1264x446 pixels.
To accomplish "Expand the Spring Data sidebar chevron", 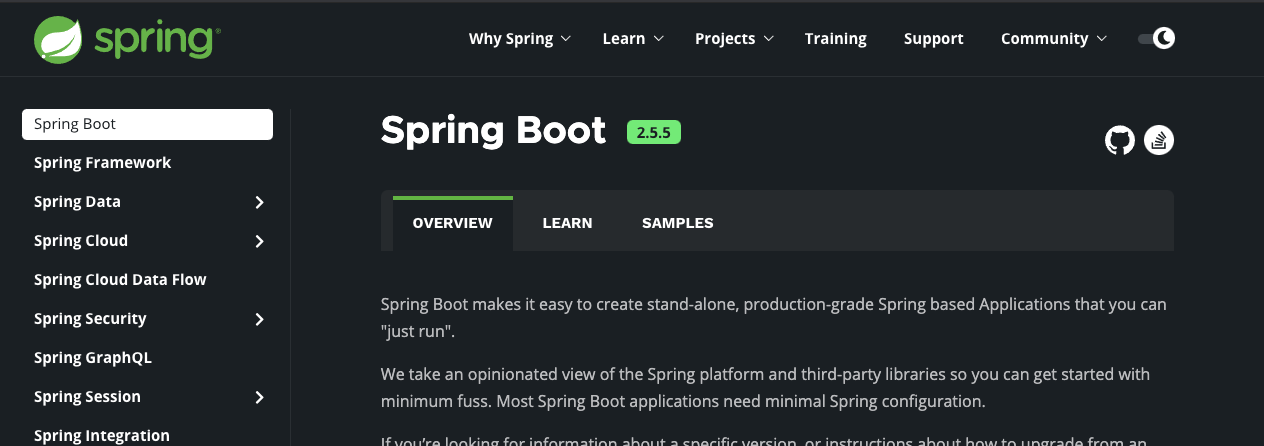I will coord(260,202).
